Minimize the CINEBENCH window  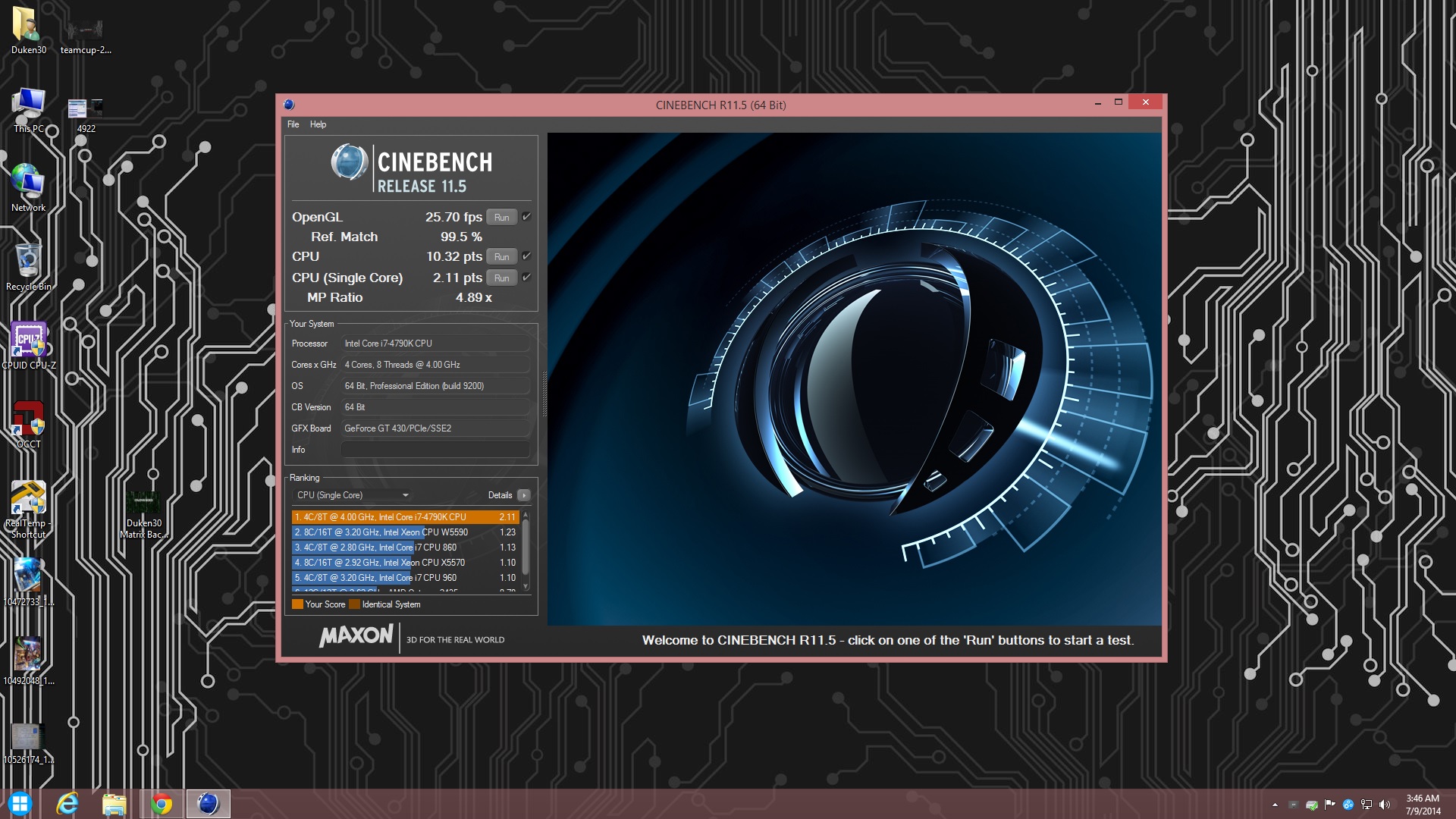(x=1097, y=102)
